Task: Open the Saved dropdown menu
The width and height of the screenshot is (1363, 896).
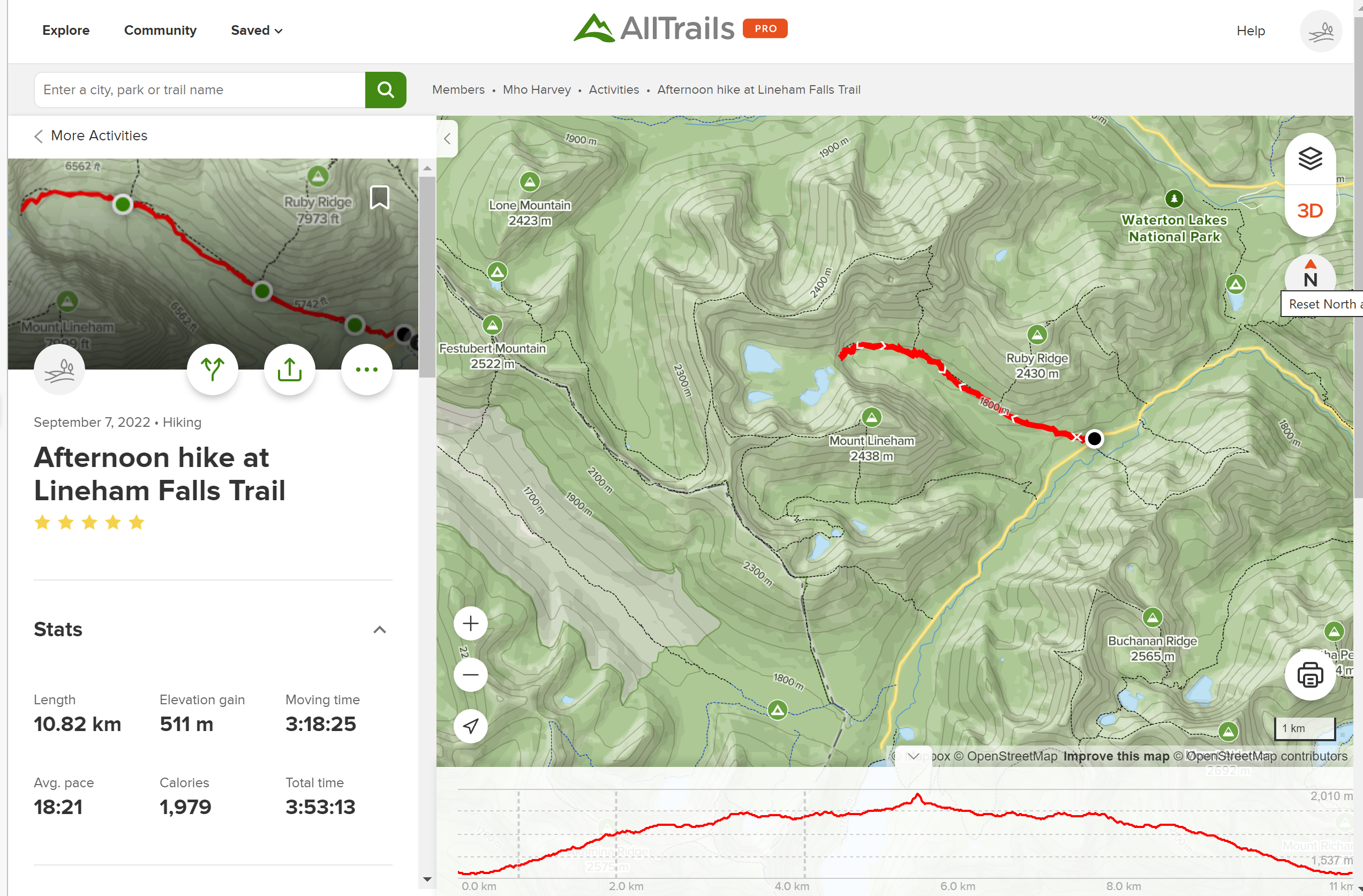Action: 256,31
